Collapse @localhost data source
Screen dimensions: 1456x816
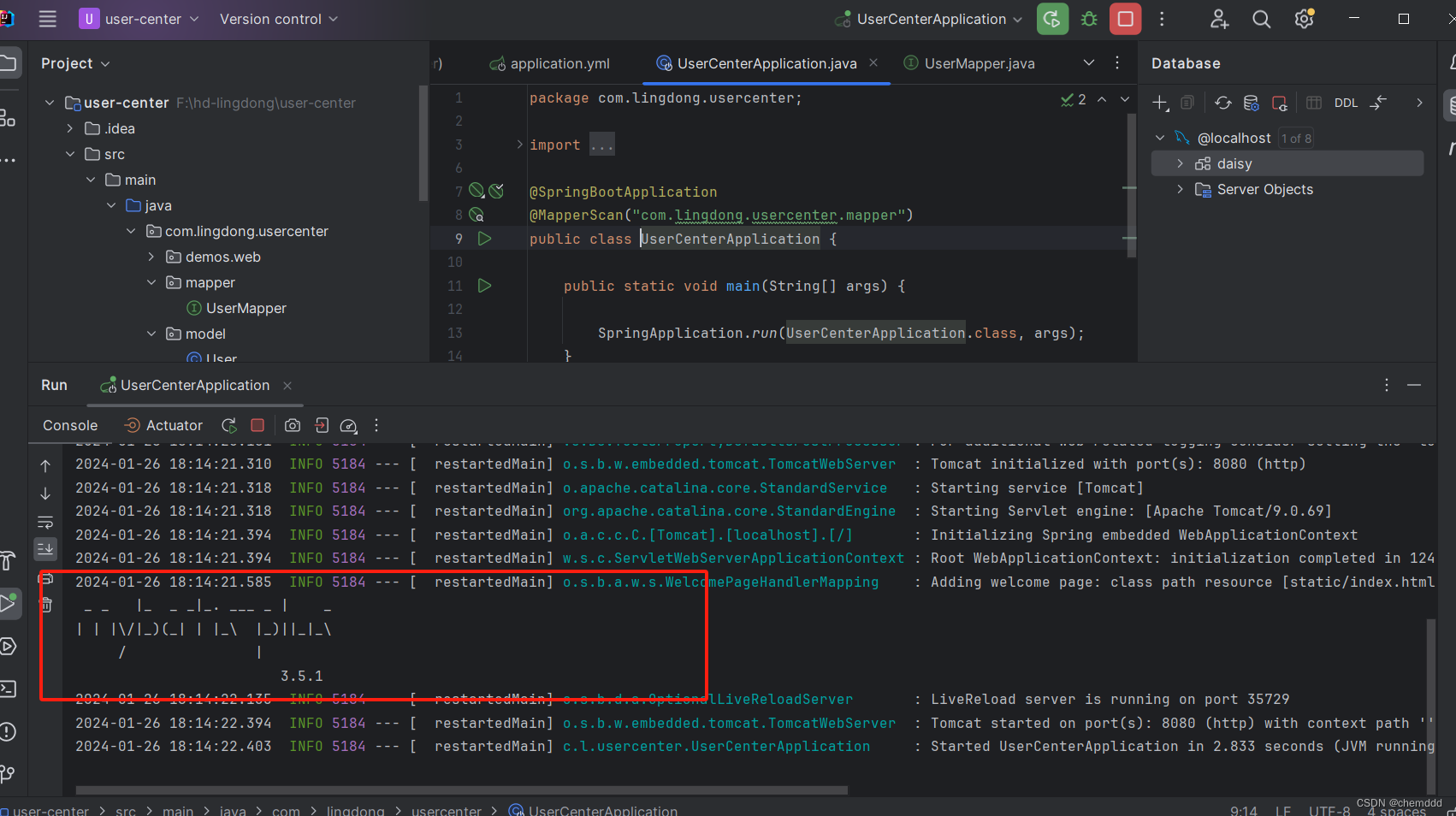(x=1160, y=138)
